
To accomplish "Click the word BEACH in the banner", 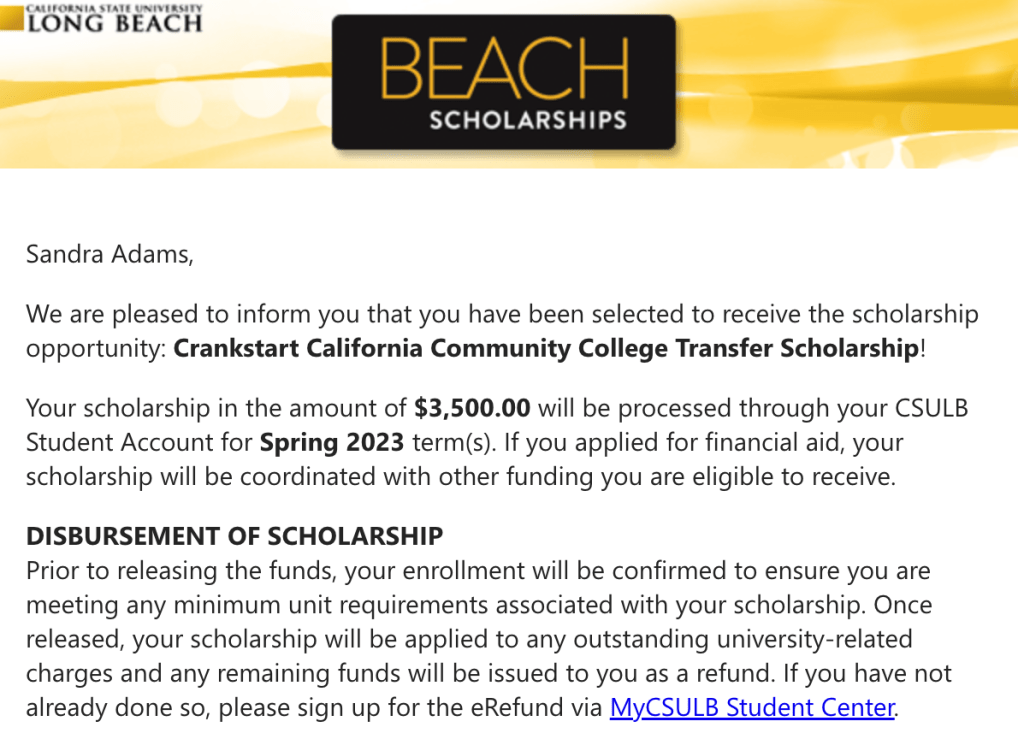I will coord(503,67).
